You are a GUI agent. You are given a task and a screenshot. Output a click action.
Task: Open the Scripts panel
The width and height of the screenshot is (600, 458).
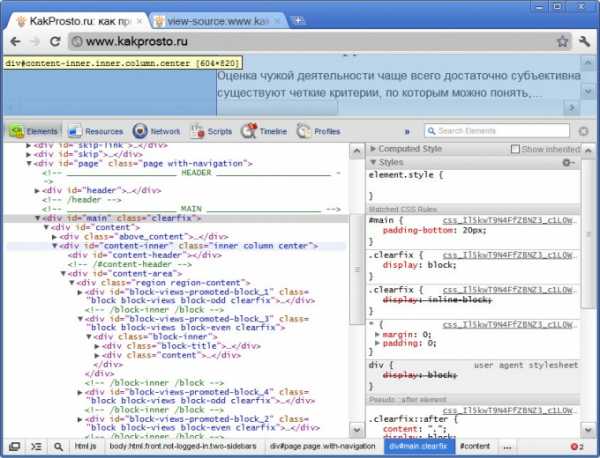211,131
